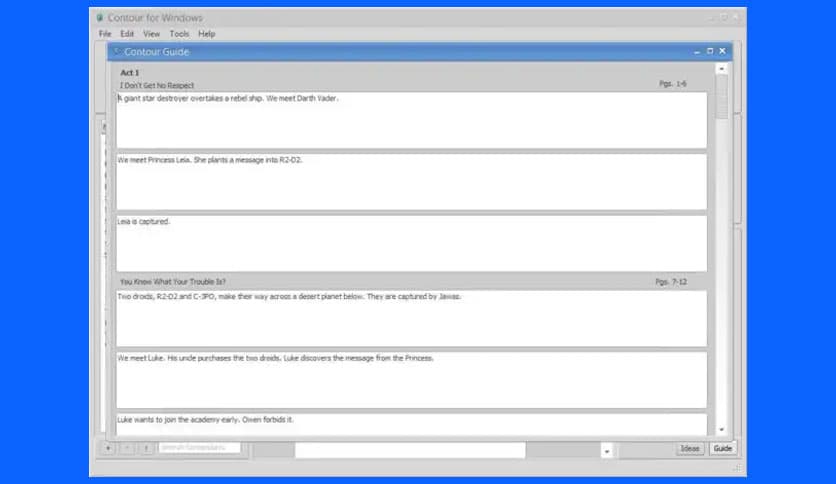This screenshot has width=836, height=484.
Task: Click the scrollbar down arrow in the guide
Action: pos(721,430)
